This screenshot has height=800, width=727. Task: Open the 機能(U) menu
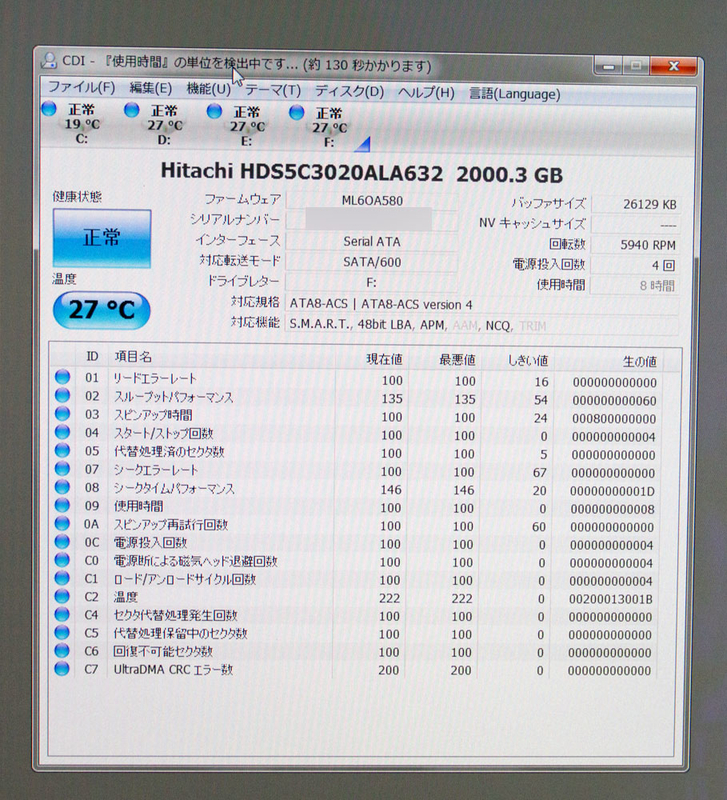click(209, 89)
